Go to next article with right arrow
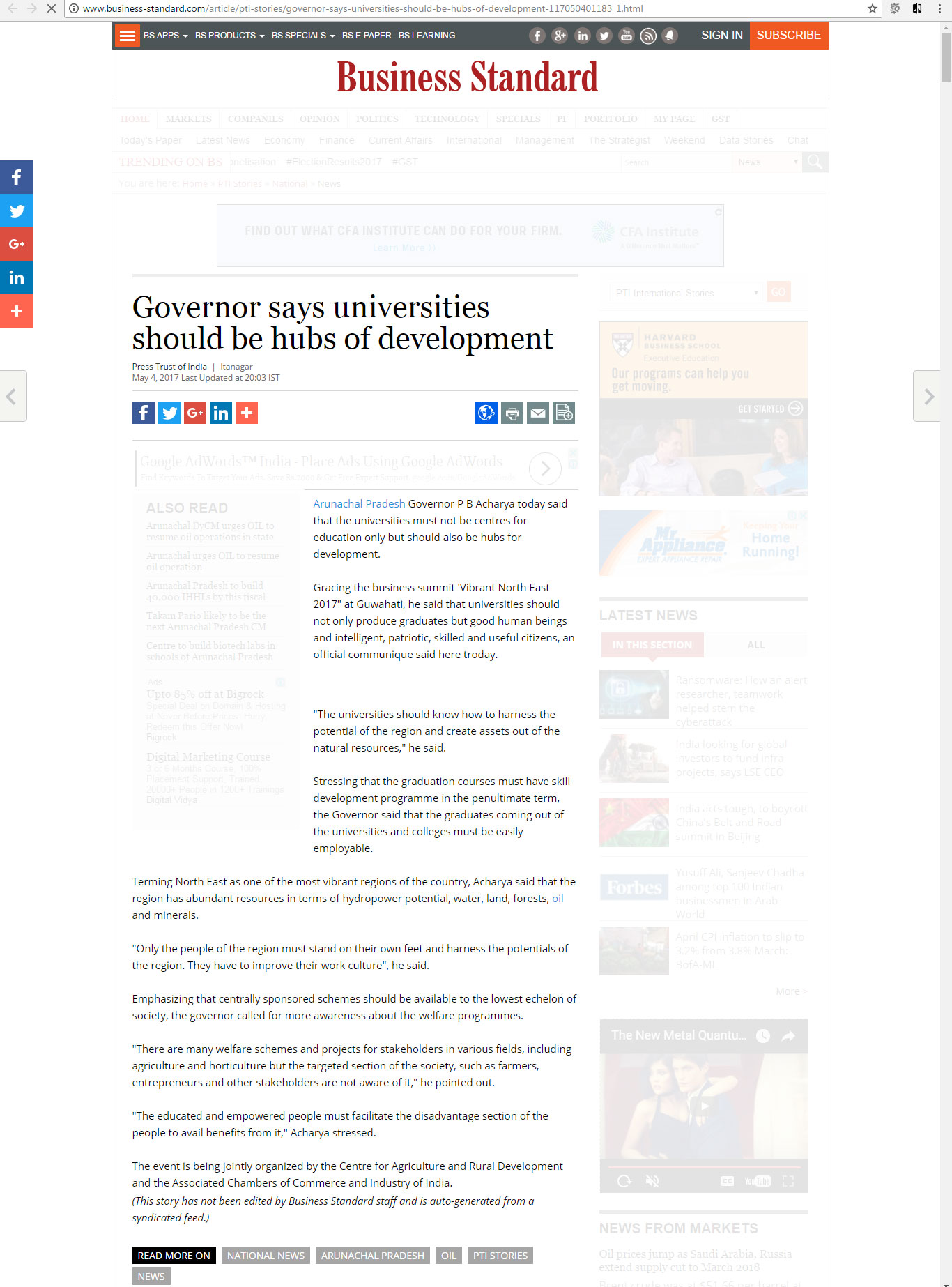 (x=928, y=396)
